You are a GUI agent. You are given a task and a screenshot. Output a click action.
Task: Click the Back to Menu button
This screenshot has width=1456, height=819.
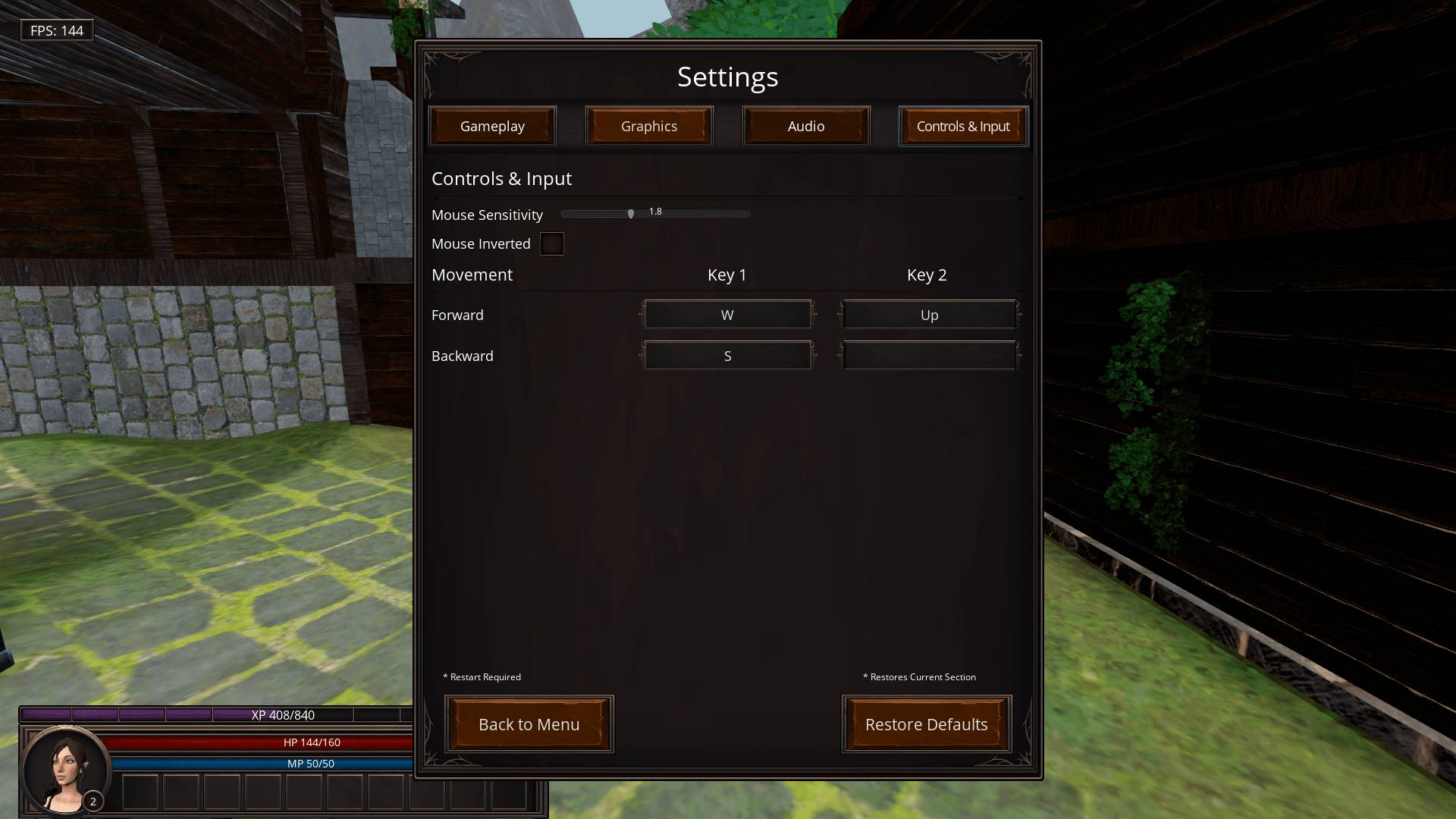529,723
